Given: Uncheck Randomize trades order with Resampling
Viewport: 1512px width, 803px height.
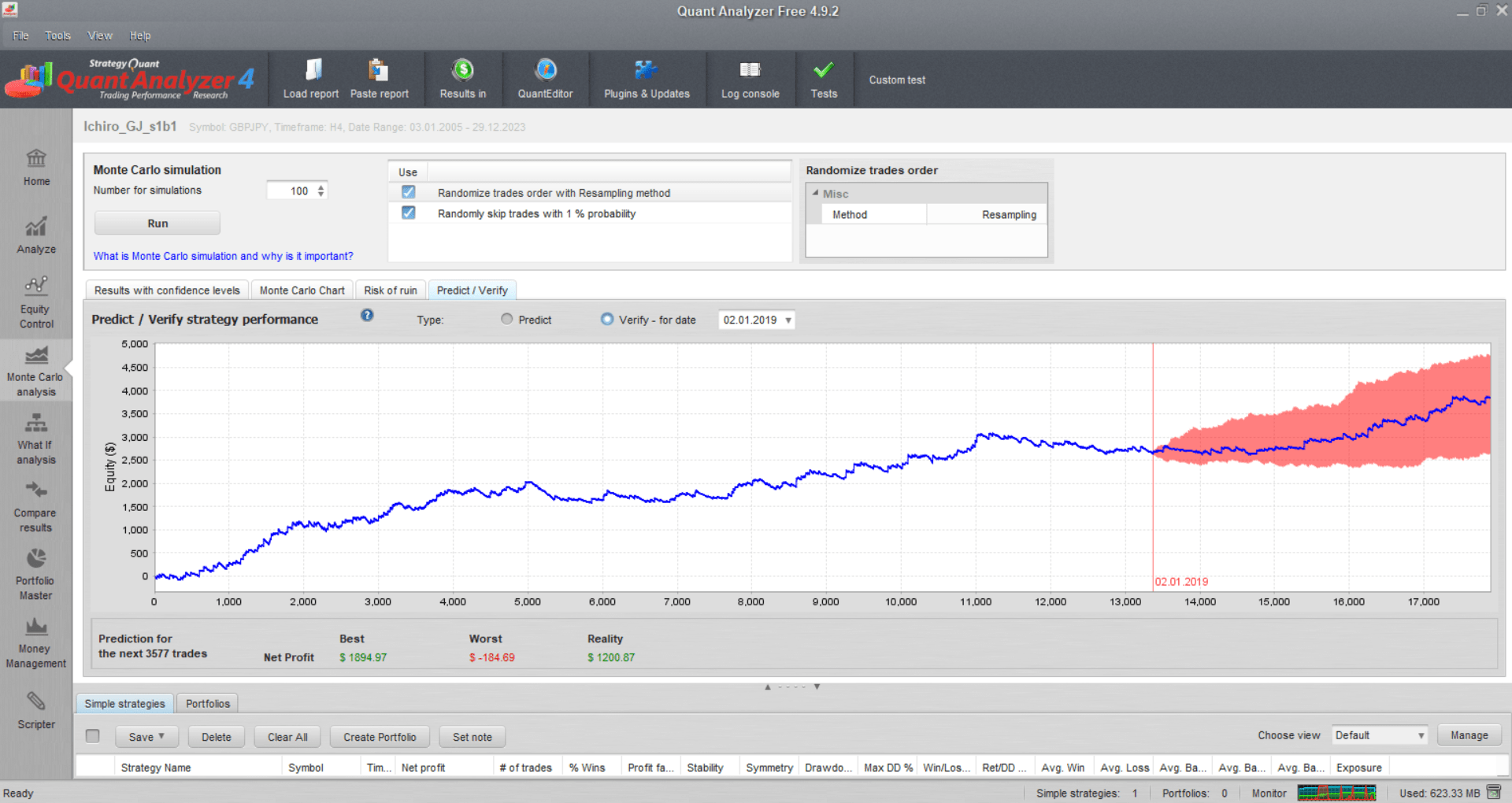Looking at the screenshot, I should pos(408,192).
